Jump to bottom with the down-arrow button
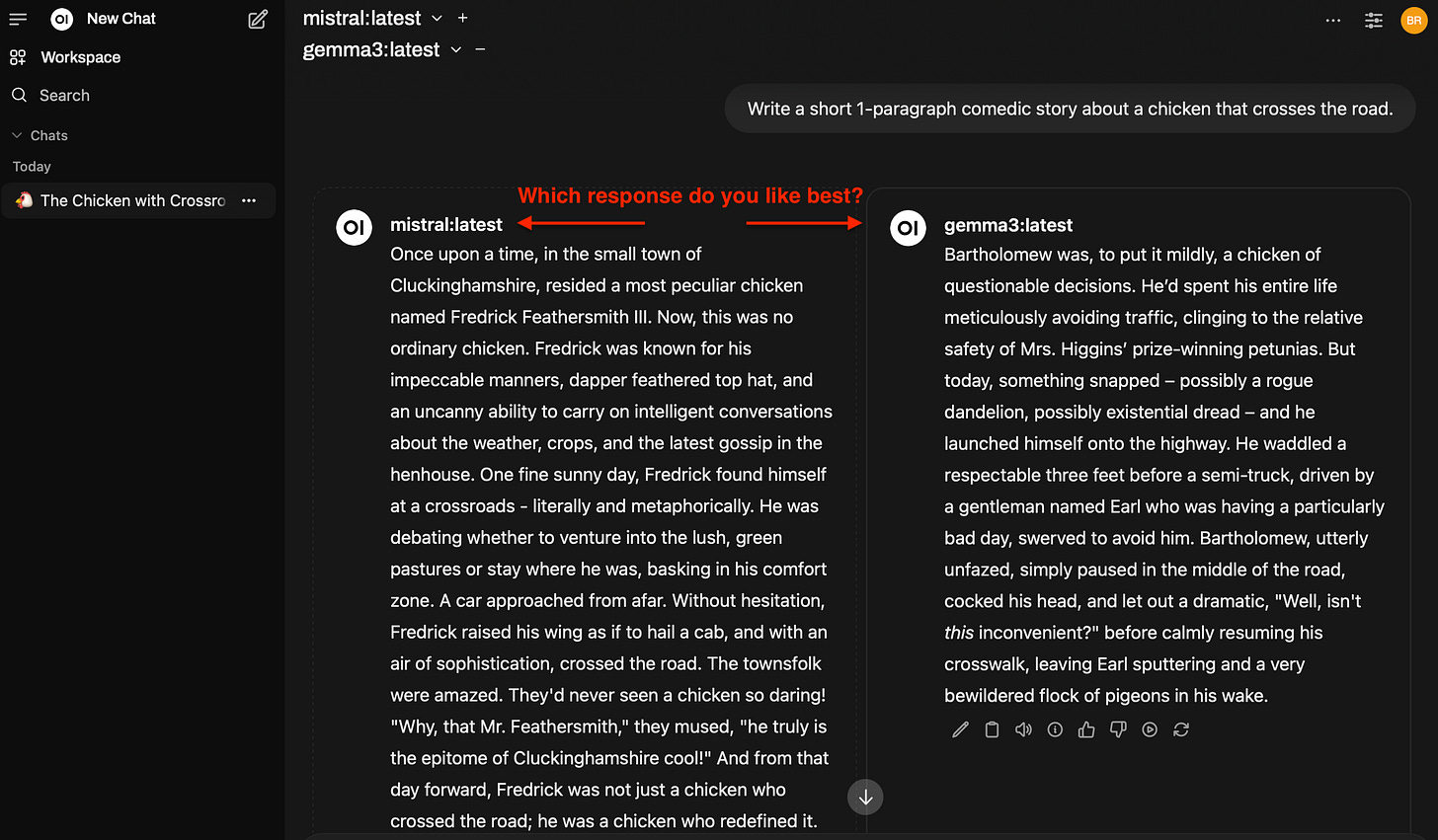 pos(865,798)
